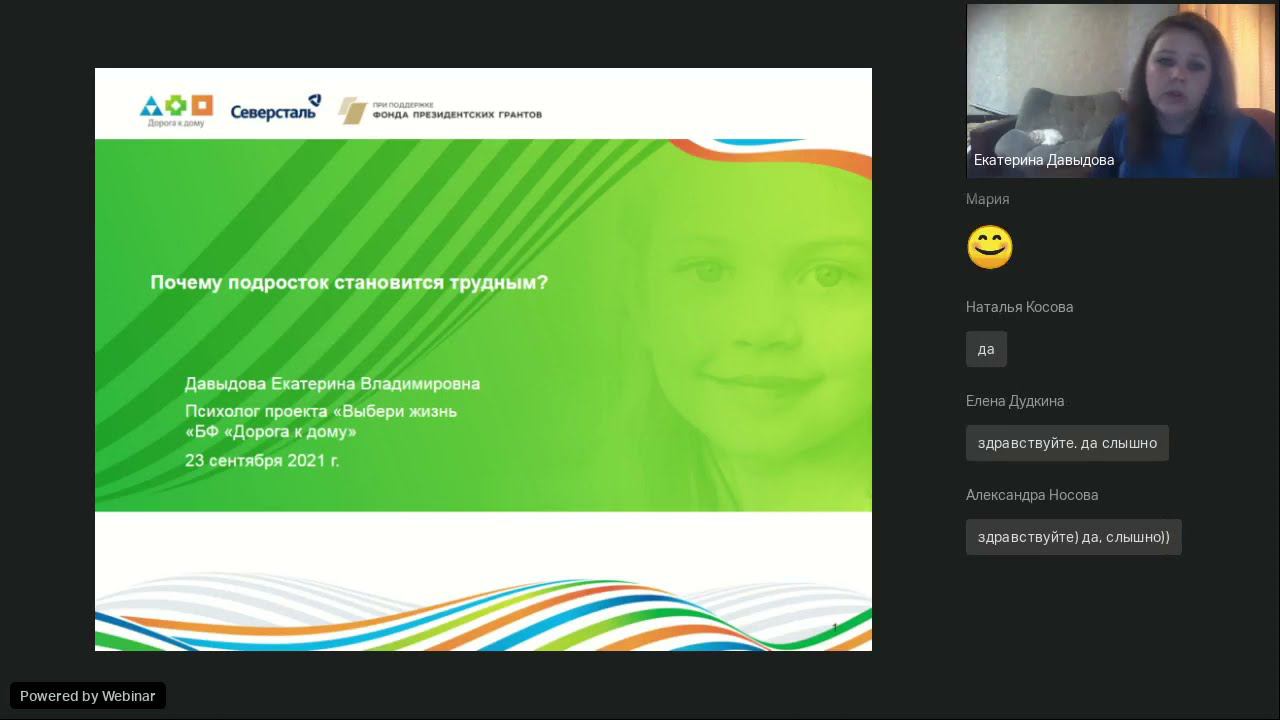Click the smiling emoji from Мария
Screen dimensions: 1280x720
tap(990, 247)
